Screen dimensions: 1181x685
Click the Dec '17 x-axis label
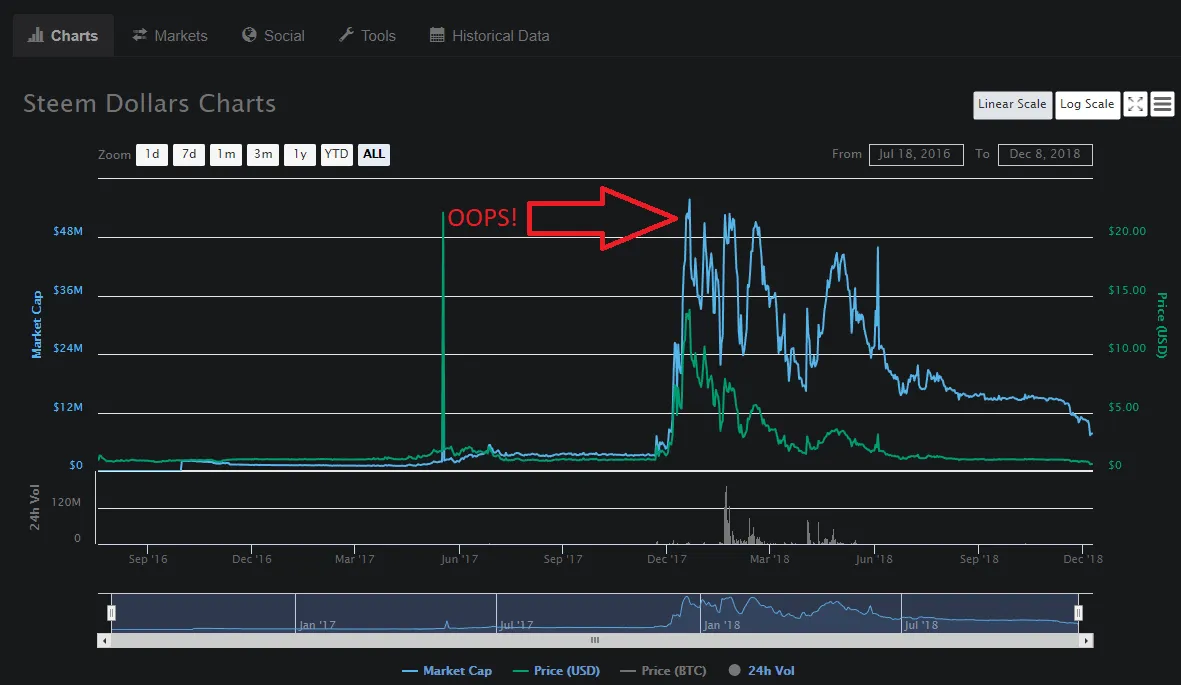click(x=667, y=559)
